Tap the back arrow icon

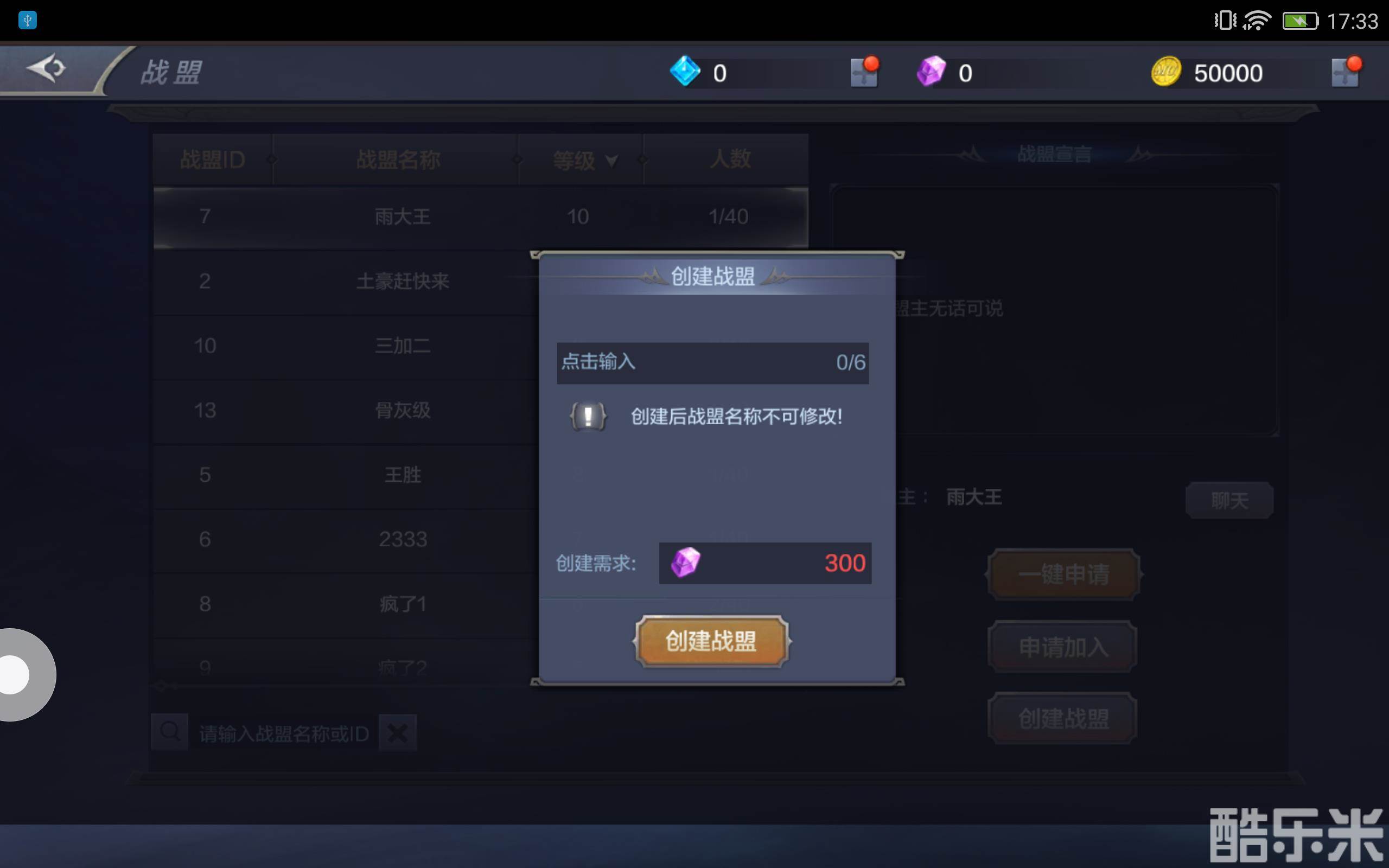[x=47, y=69]
